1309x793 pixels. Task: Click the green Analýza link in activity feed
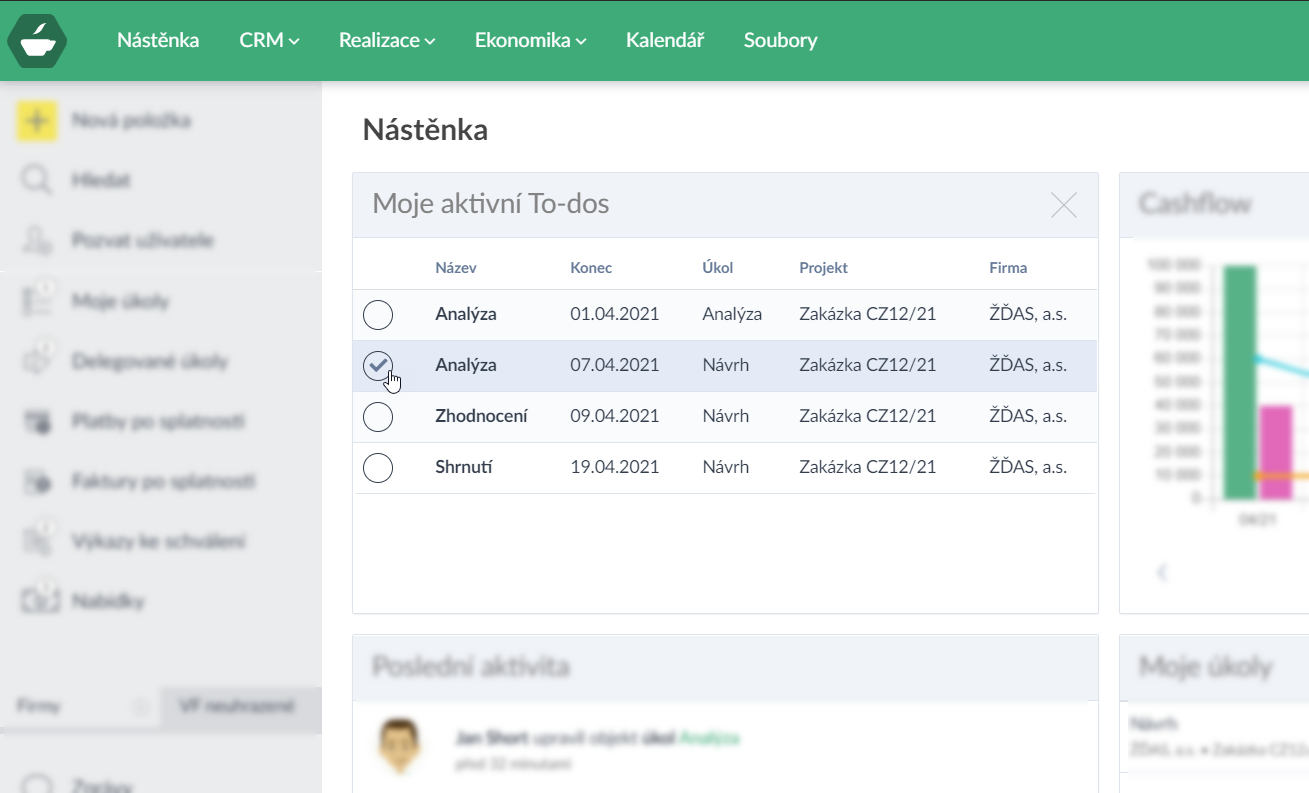(x=709, y=738)
